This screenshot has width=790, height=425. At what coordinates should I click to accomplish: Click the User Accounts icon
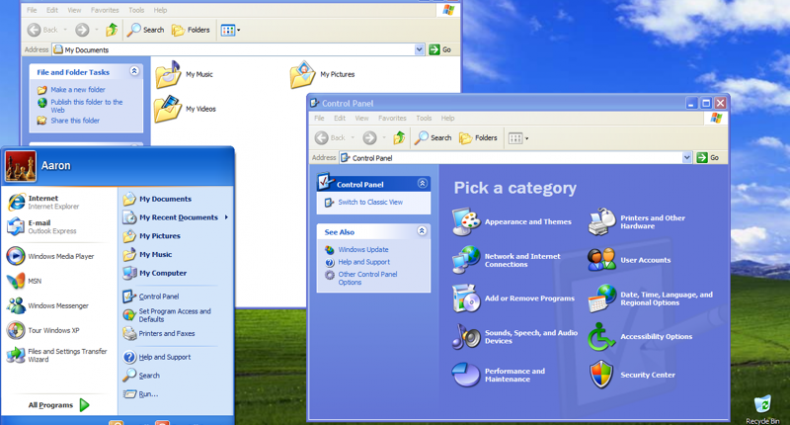[601, 260]
